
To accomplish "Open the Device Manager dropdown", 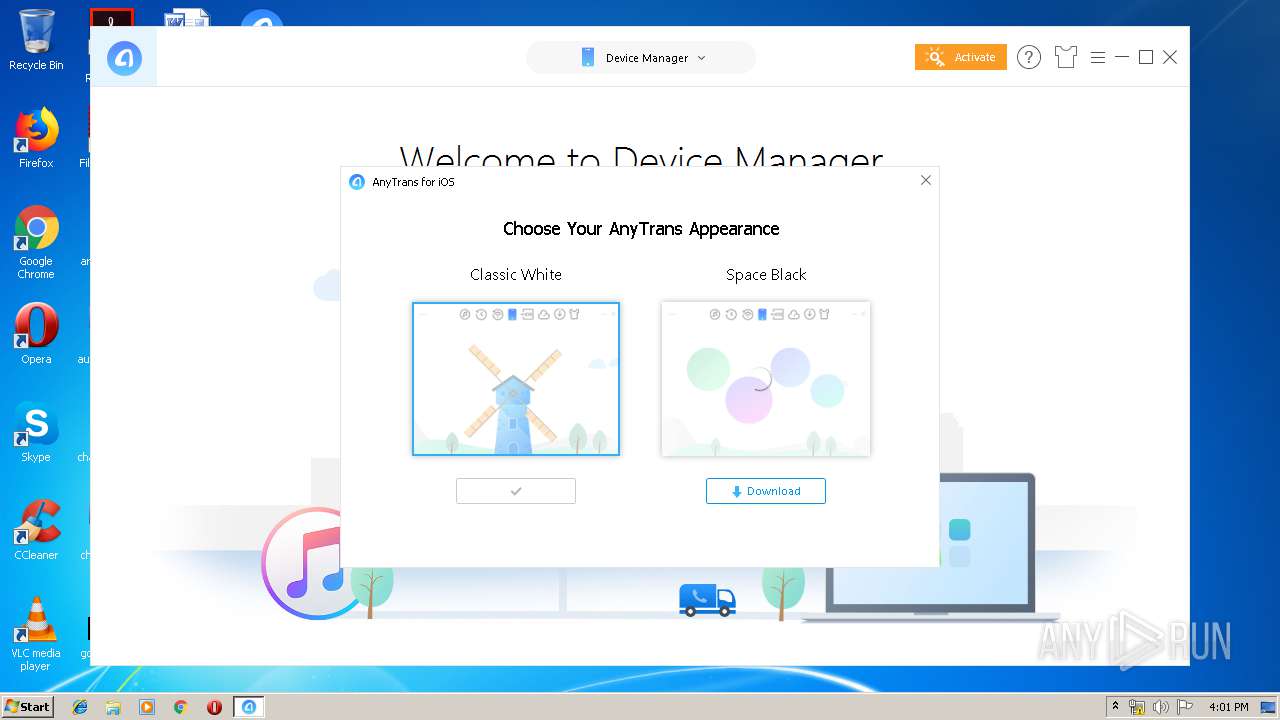I will [641, 58].
